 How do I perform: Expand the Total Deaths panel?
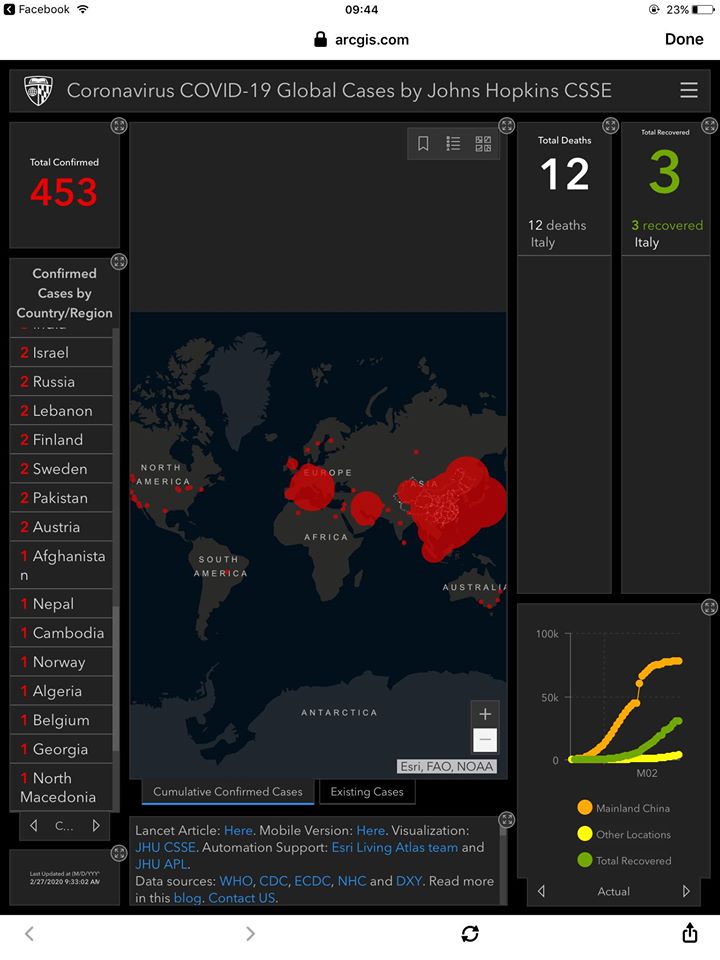[x=610, y=126]
